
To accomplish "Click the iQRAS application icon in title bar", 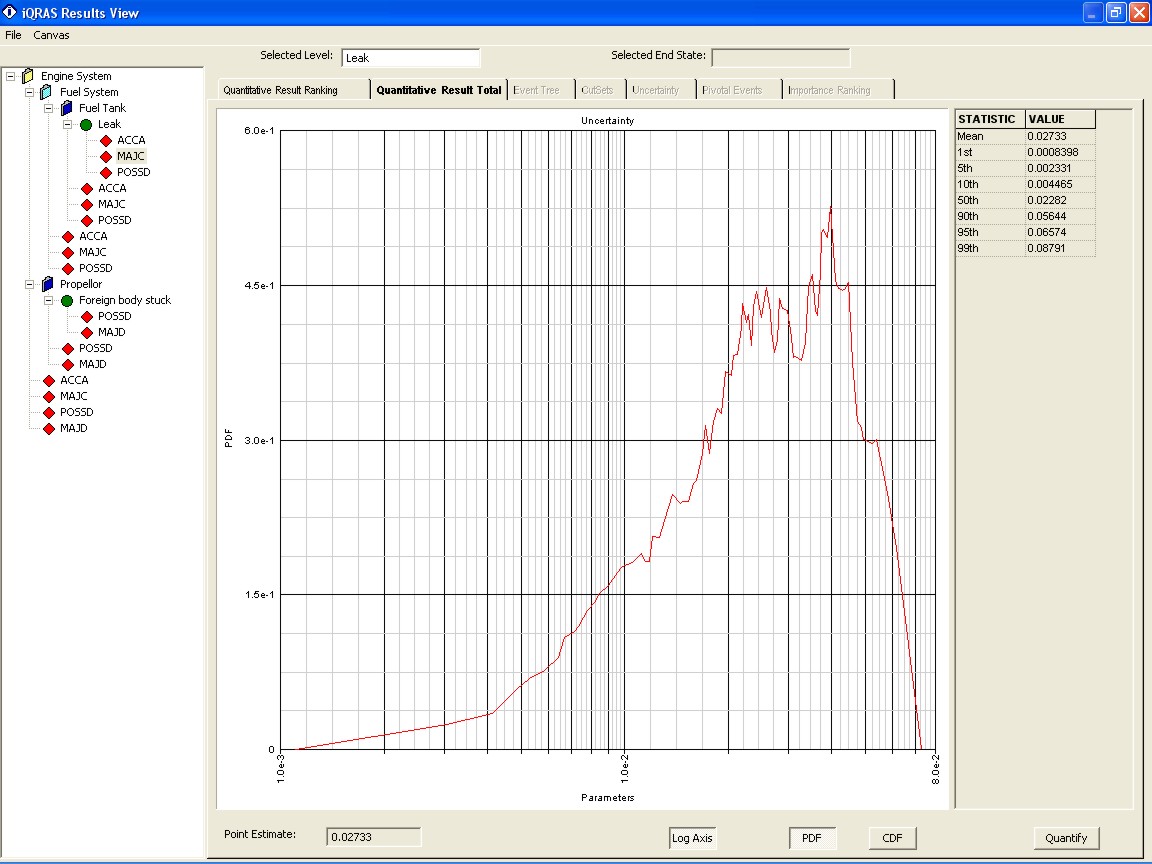I will (x=11, y=13).
